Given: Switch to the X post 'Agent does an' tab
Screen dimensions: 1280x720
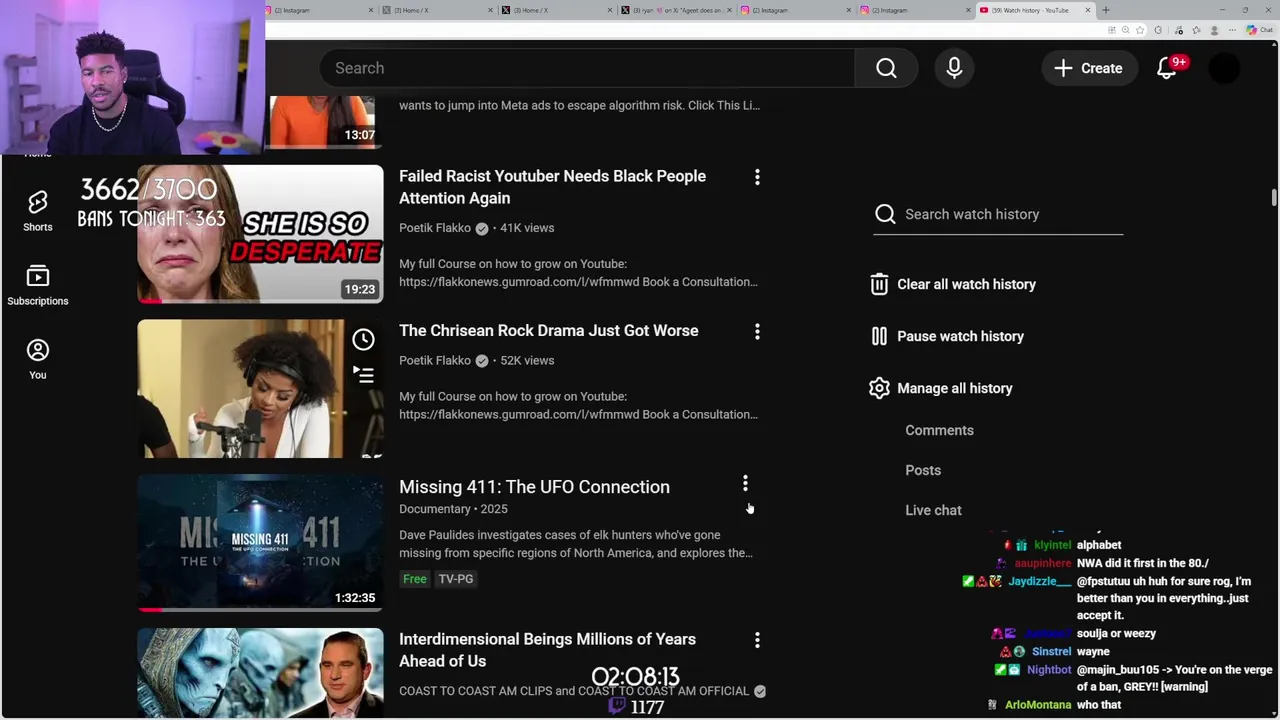Looking at the screenshot, I should (676, 10).
